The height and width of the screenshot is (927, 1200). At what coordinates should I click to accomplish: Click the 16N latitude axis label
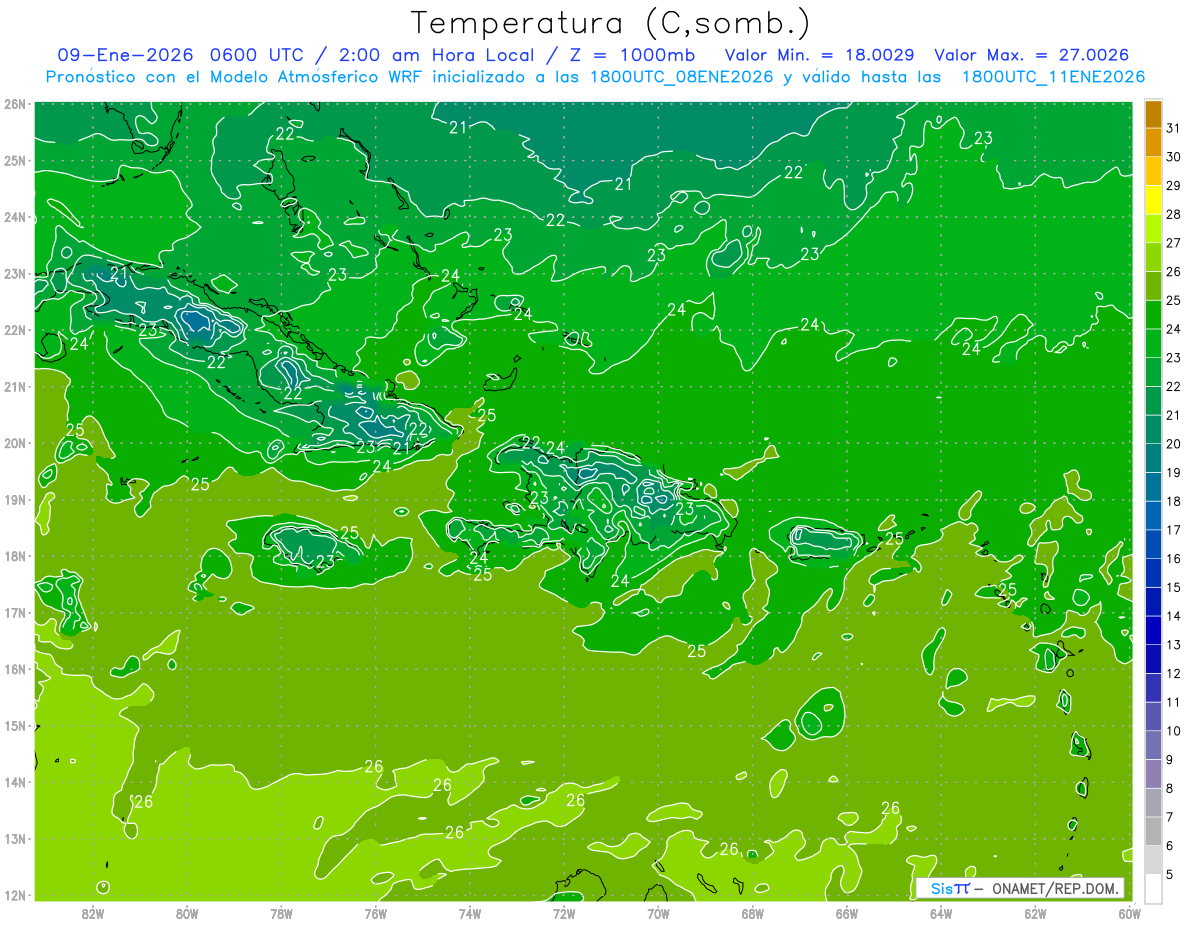click(15, 669)
